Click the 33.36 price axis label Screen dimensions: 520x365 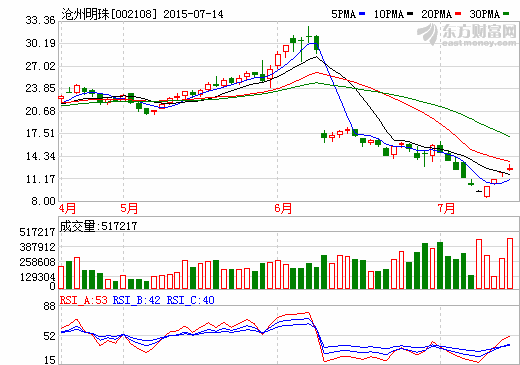40,21
